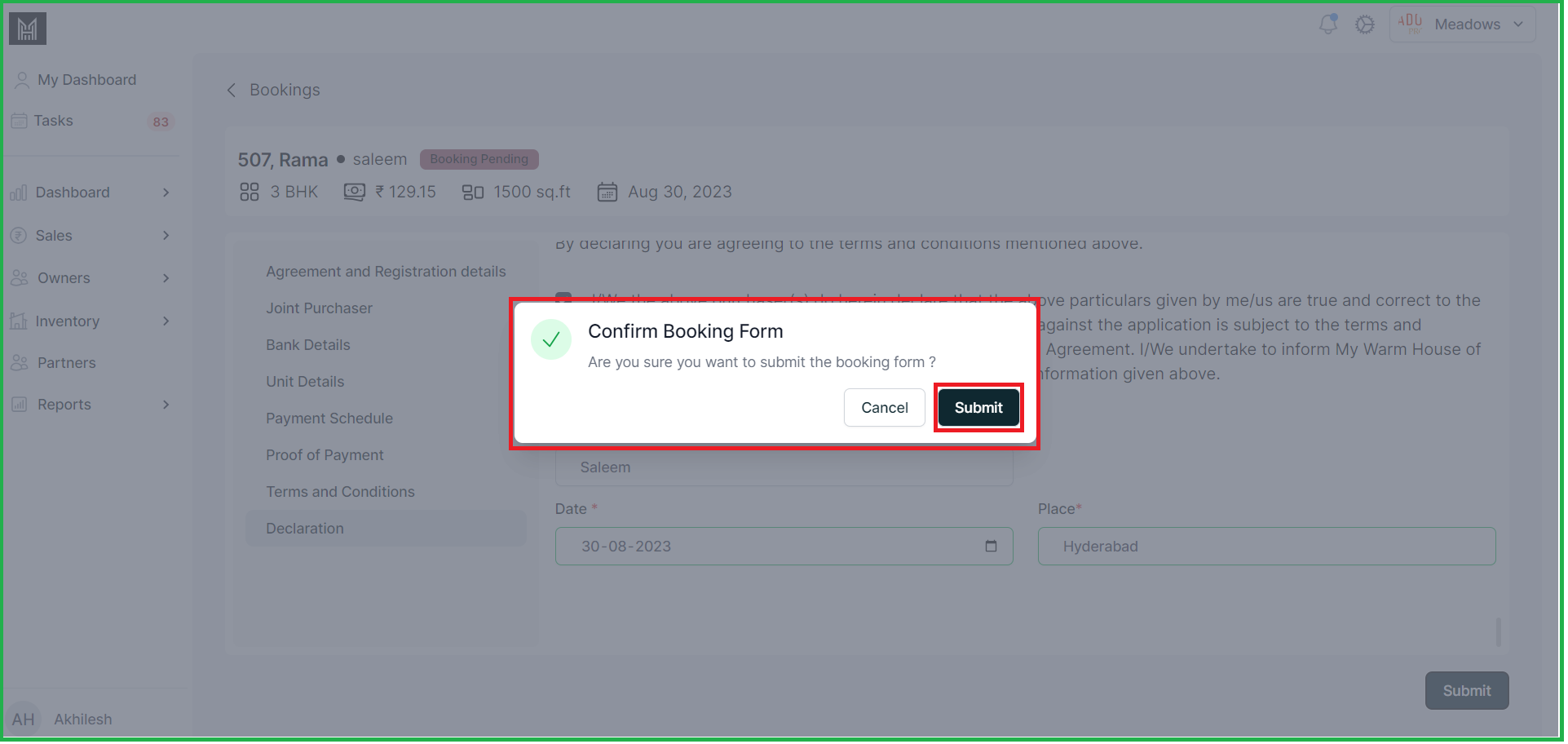
Task: Click the Reports chart icon
Action: click(20, 405)
